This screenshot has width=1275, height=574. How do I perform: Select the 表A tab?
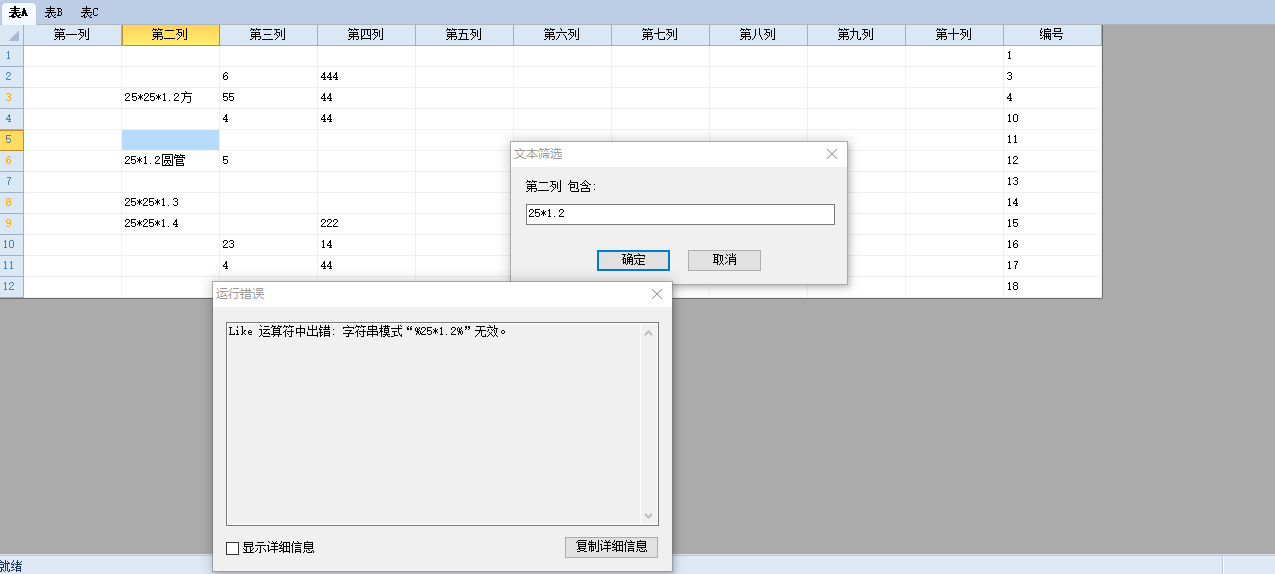[x=18, y=12]
